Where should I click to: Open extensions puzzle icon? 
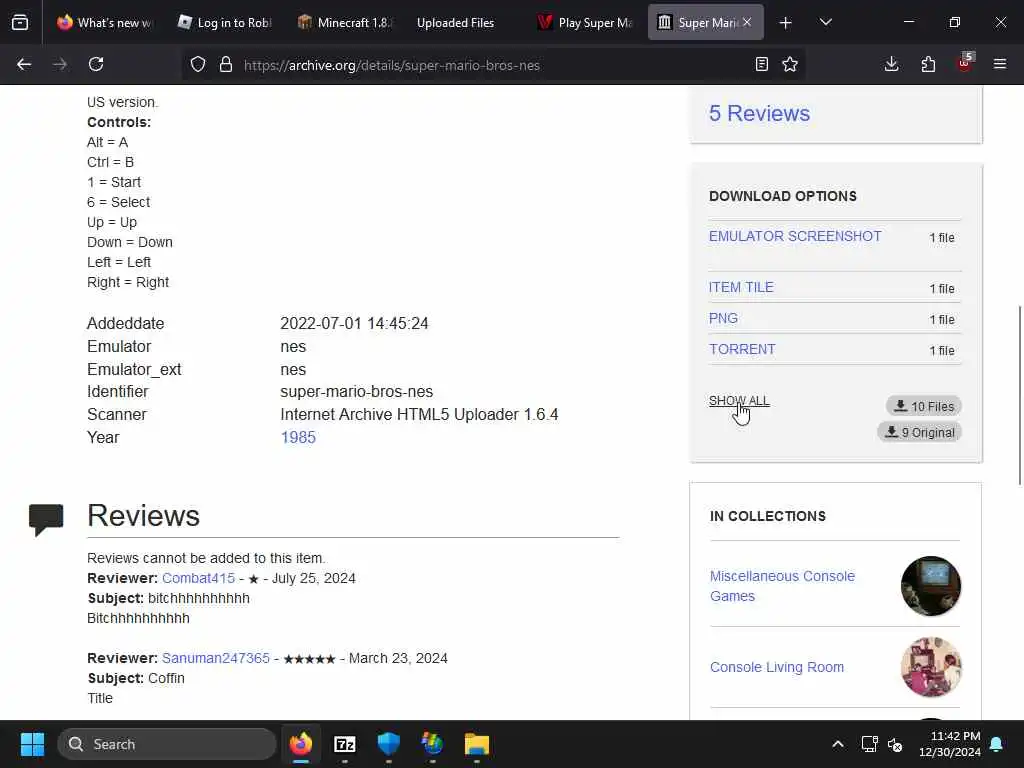[x=928, y=64]
